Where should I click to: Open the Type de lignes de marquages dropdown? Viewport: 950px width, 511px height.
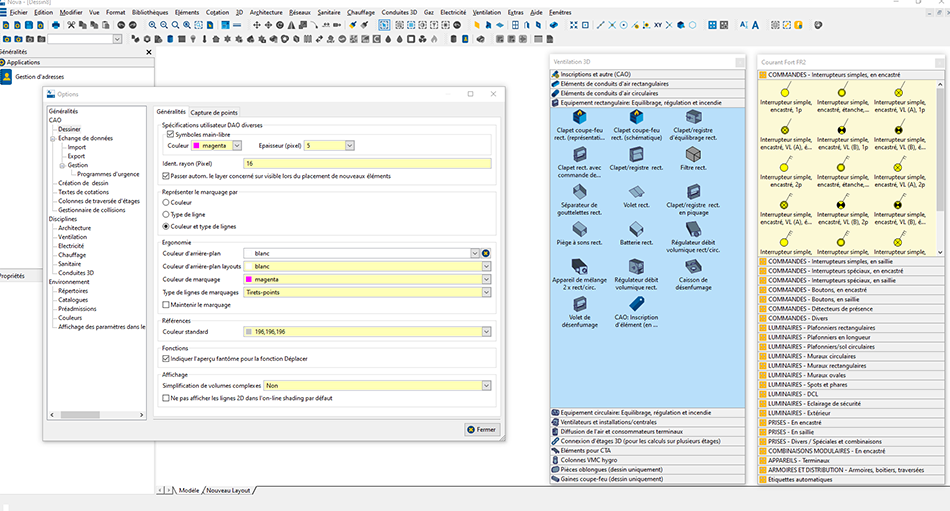(x=486, y=292)
